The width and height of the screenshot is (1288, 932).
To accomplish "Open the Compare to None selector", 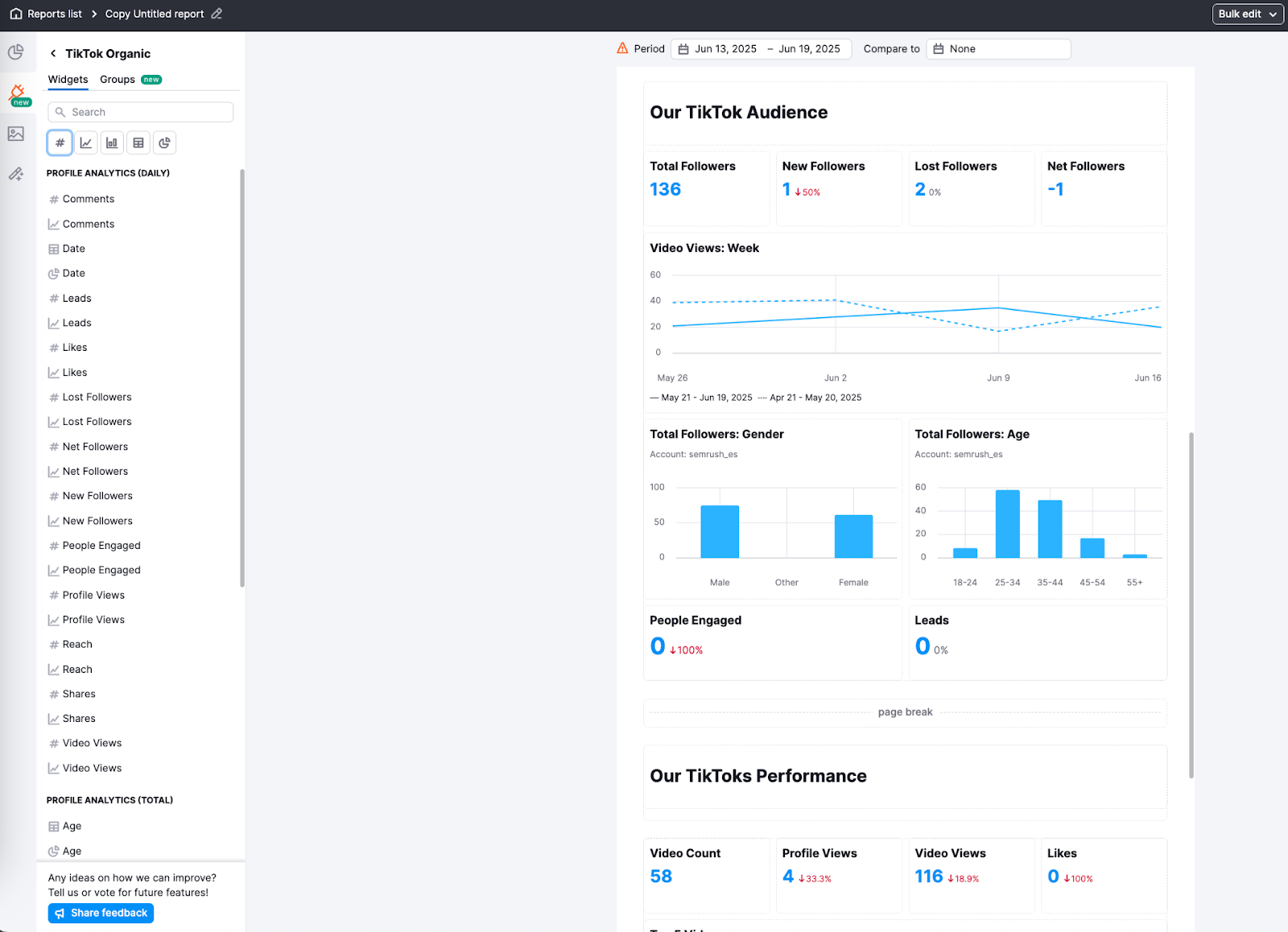I will coord(998,48).
